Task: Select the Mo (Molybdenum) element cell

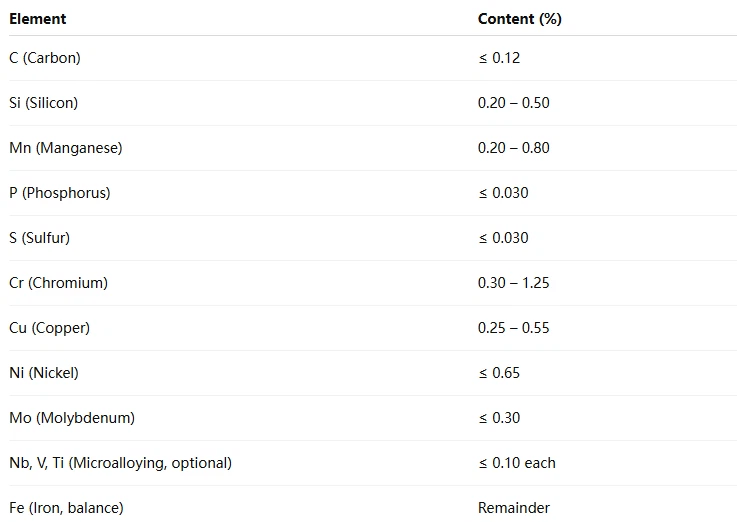Action: [72, 418]
